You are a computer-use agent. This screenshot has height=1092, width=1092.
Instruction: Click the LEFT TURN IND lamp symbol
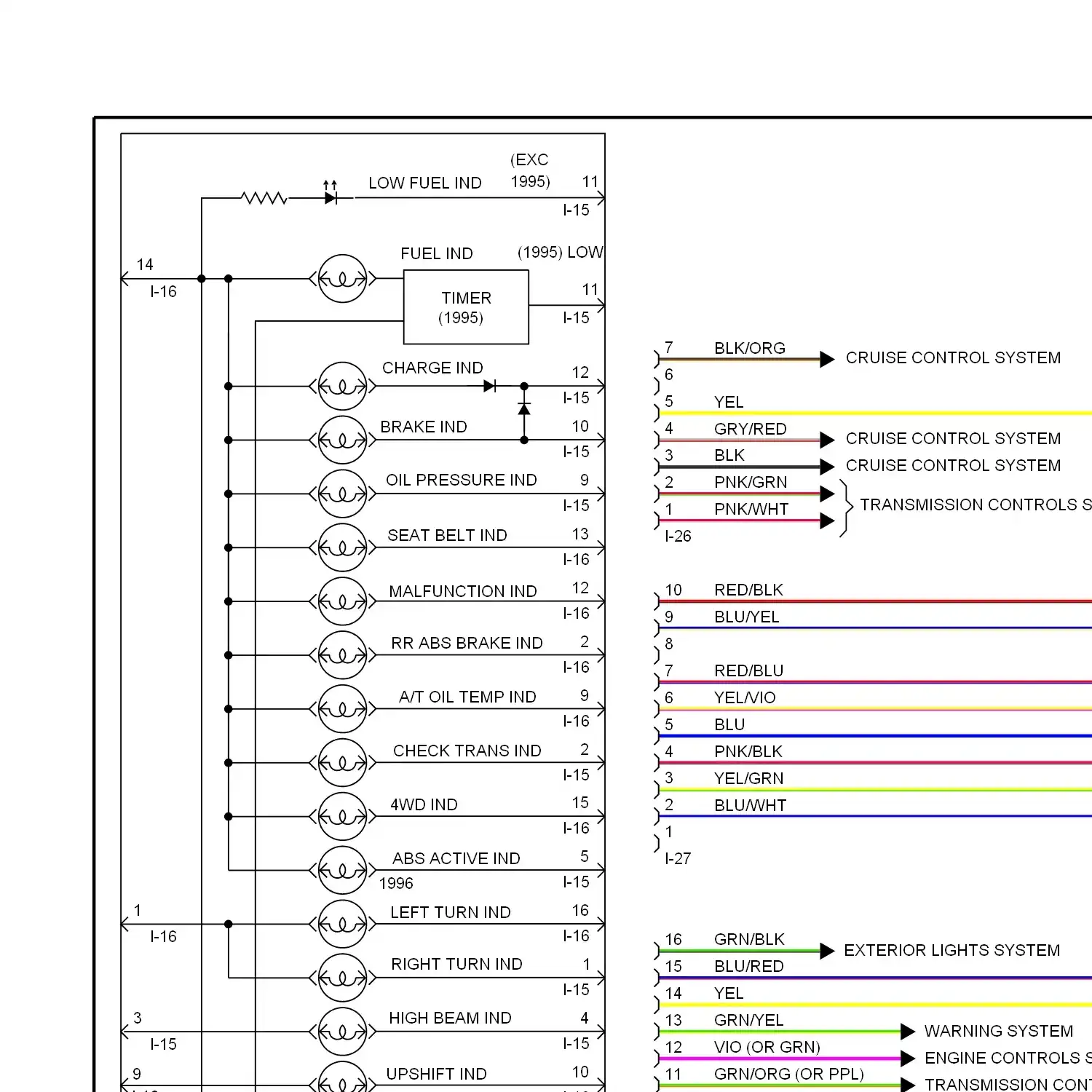coord(342,924)
